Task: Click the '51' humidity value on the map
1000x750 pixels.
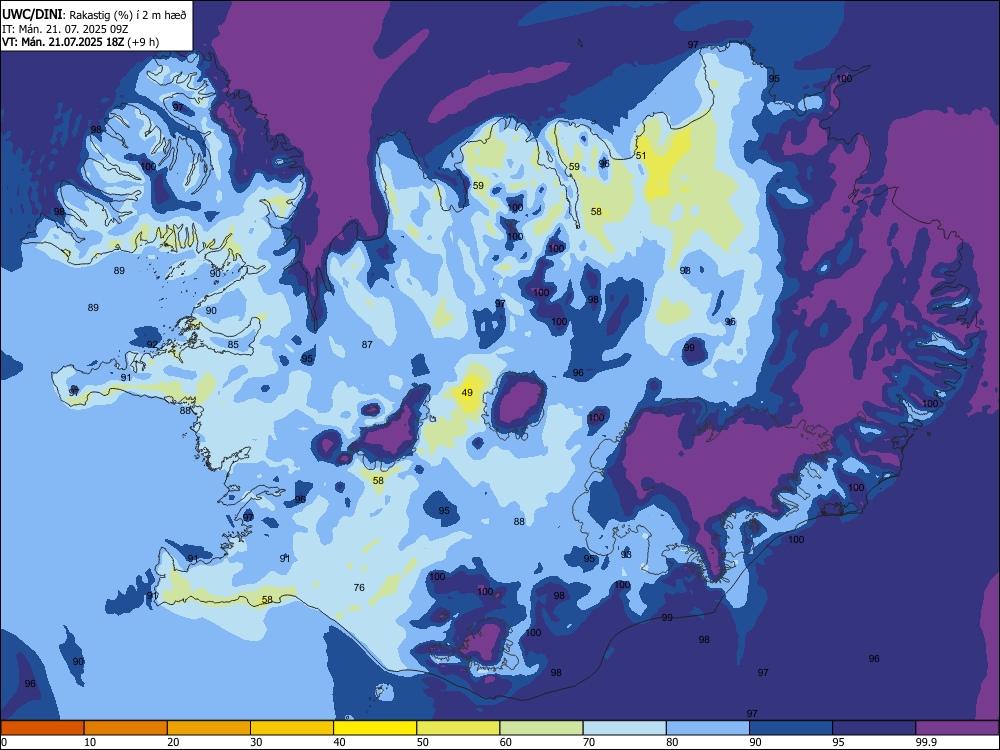Action: pyautogui.click(x=641, y=155)
